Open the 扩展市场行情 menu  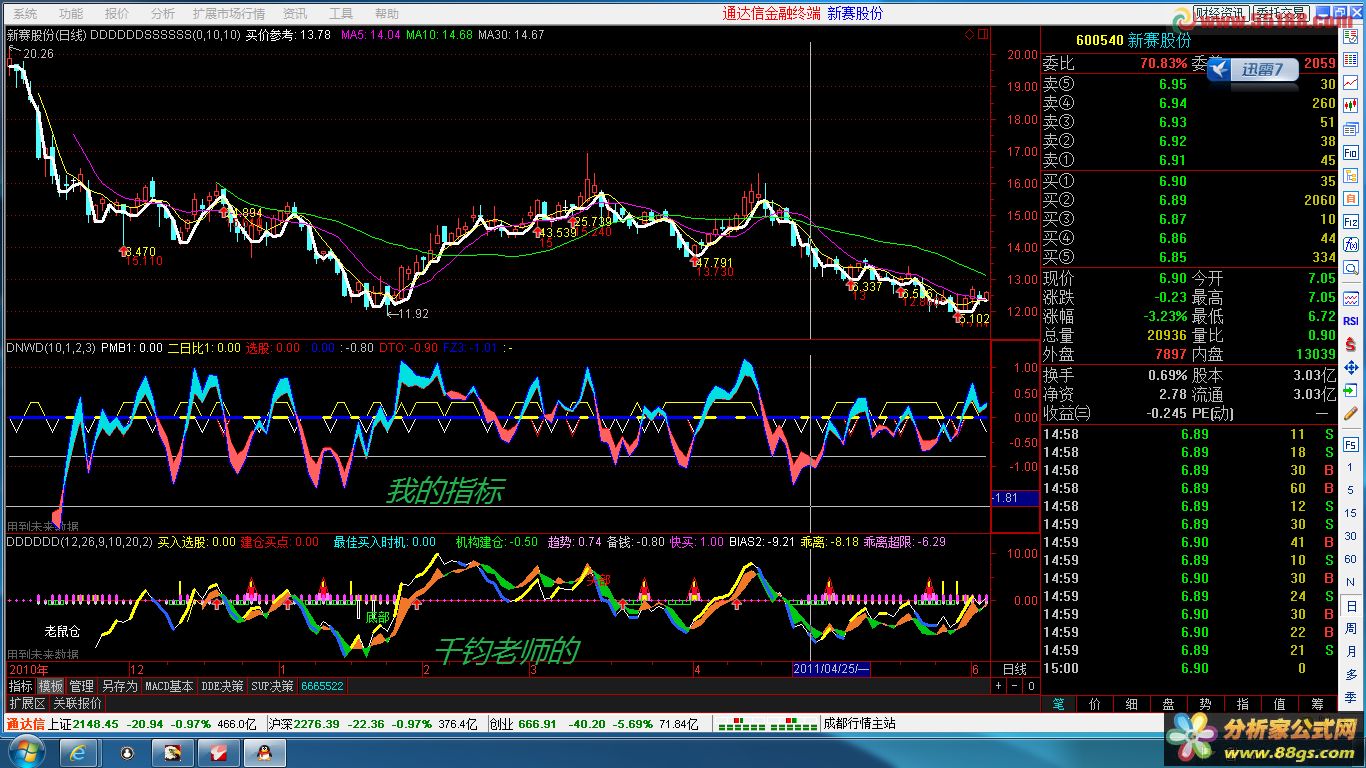coord(229,14)
